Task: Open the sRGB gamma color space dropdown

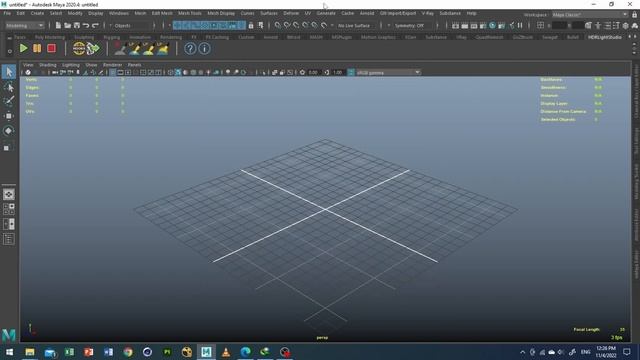Action: pos(388,73)
